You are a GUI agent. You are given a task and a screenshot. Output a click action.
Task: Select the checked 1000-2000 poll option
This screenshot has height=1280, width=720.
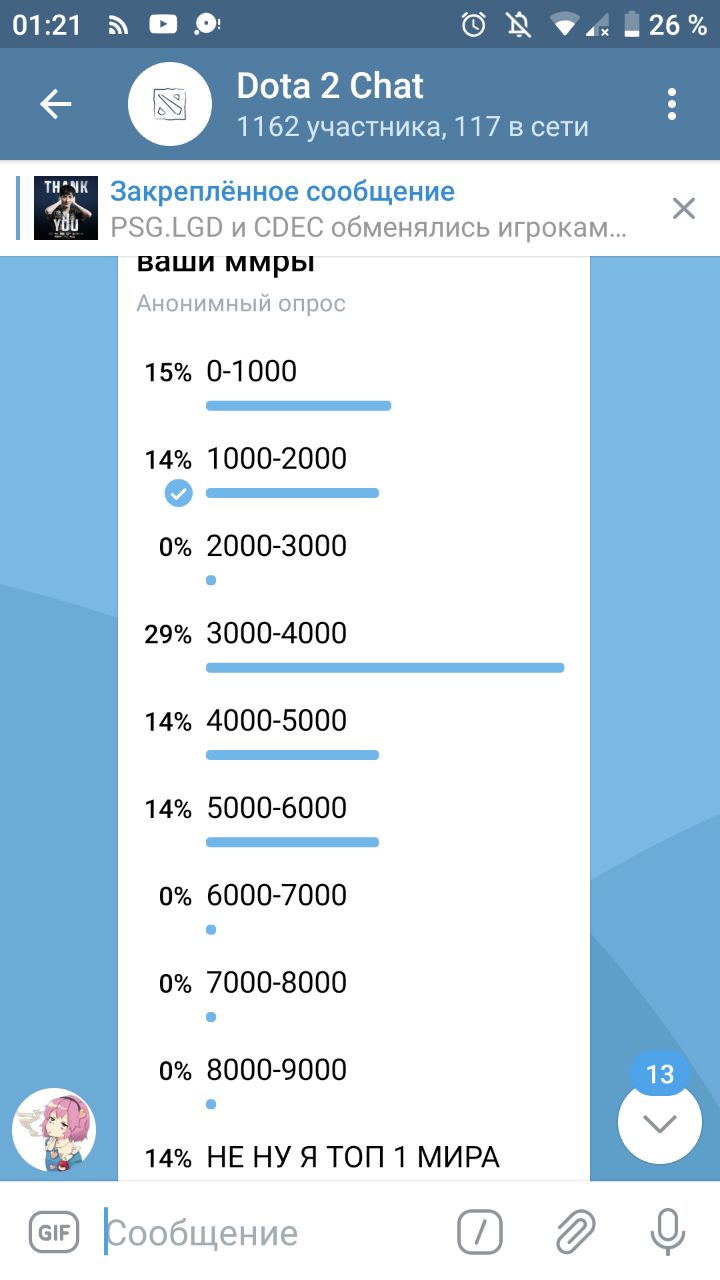pos(277,460)
